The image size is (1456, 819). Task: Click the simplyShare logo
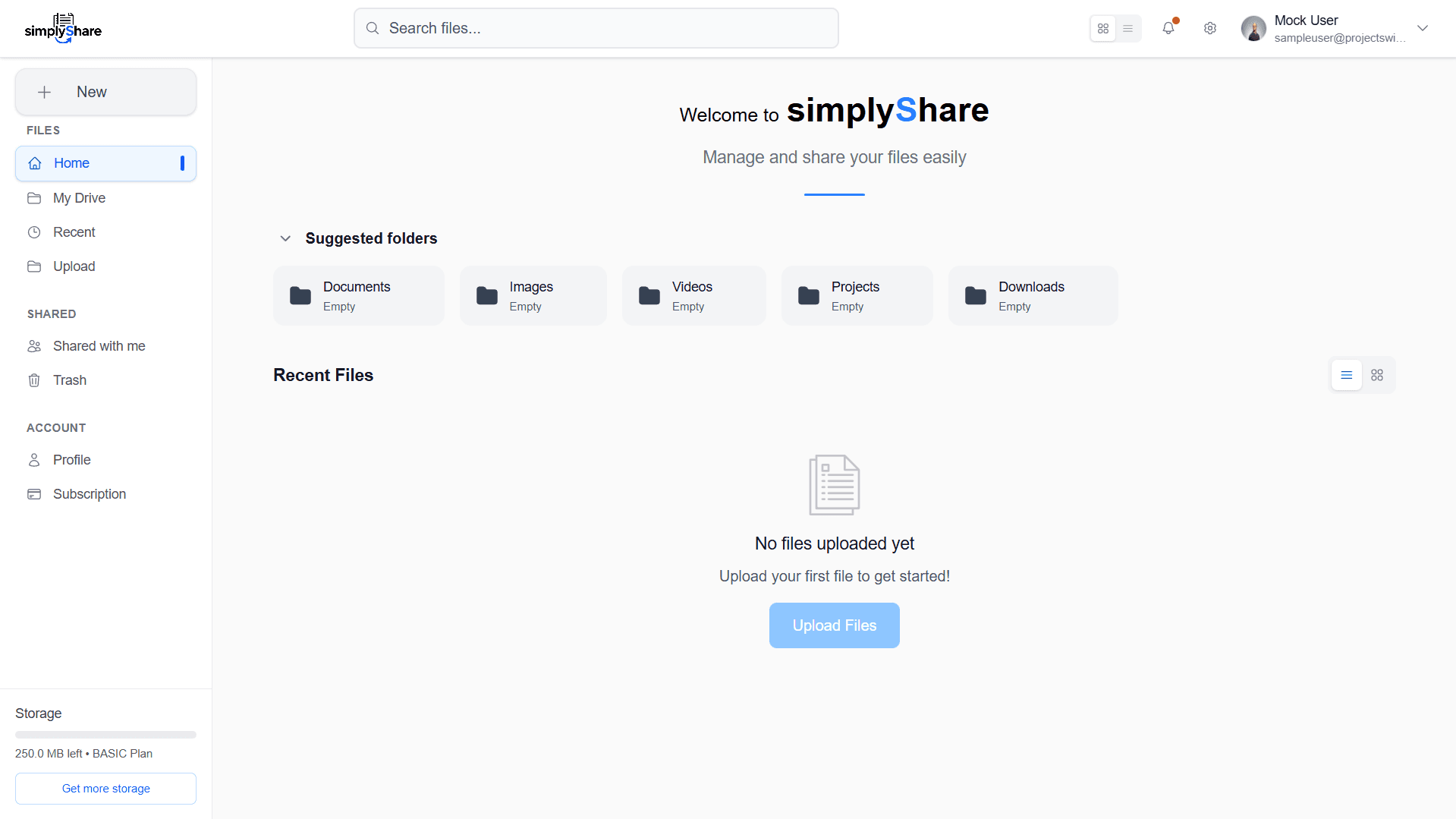tap(63, 29)
